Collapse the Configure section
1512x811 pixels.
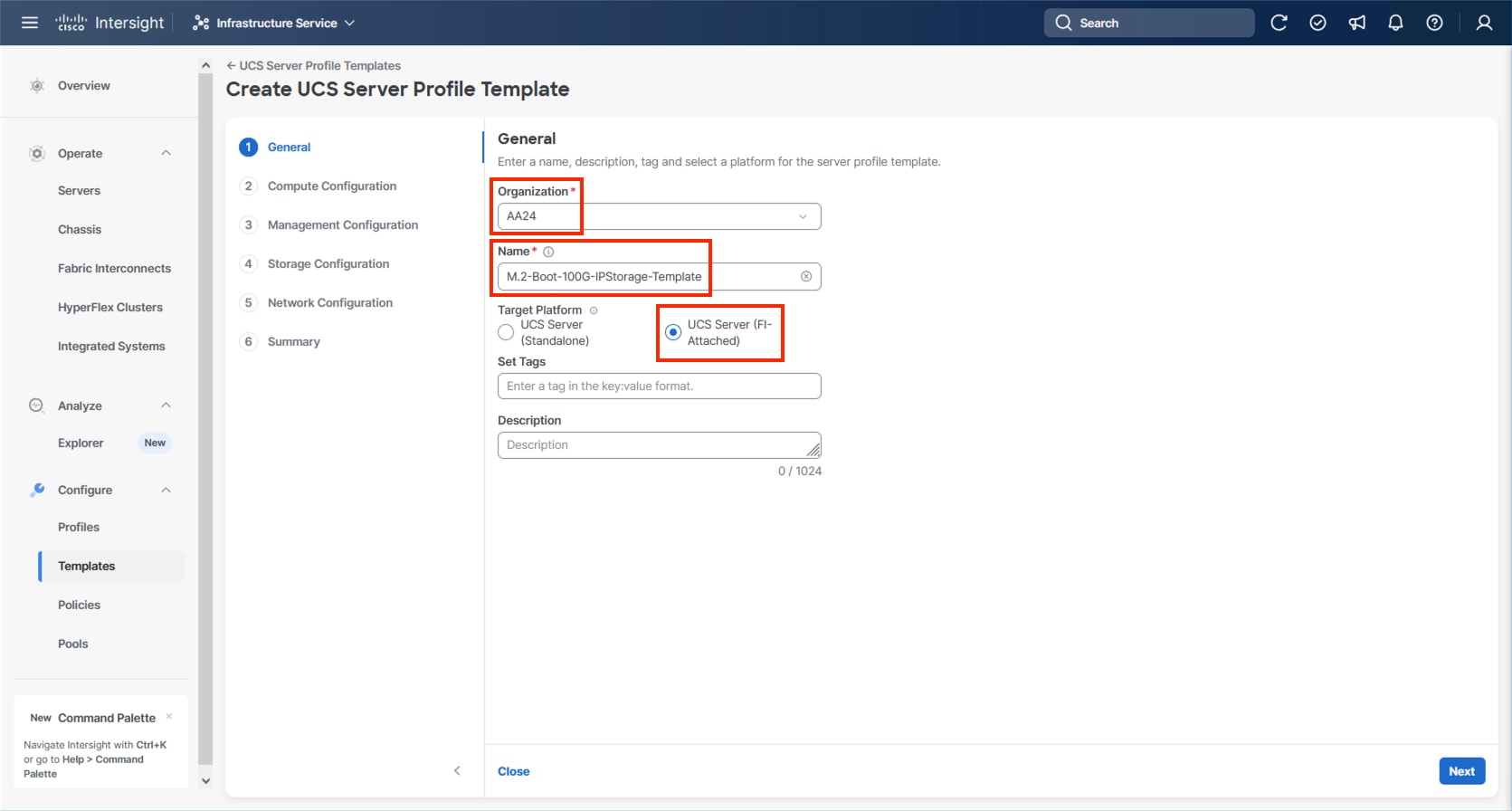(x=166, y=490)
